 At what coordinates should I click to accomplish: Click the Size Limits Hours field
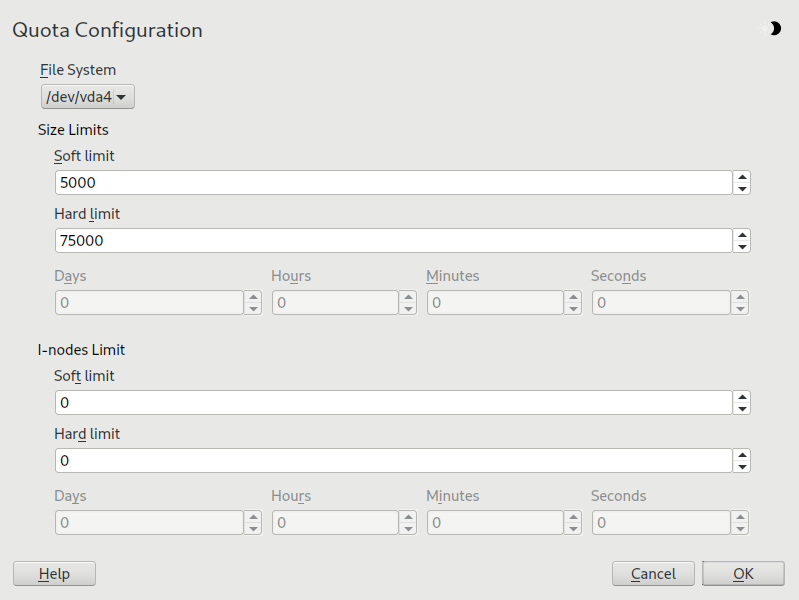tap(335, 303)
